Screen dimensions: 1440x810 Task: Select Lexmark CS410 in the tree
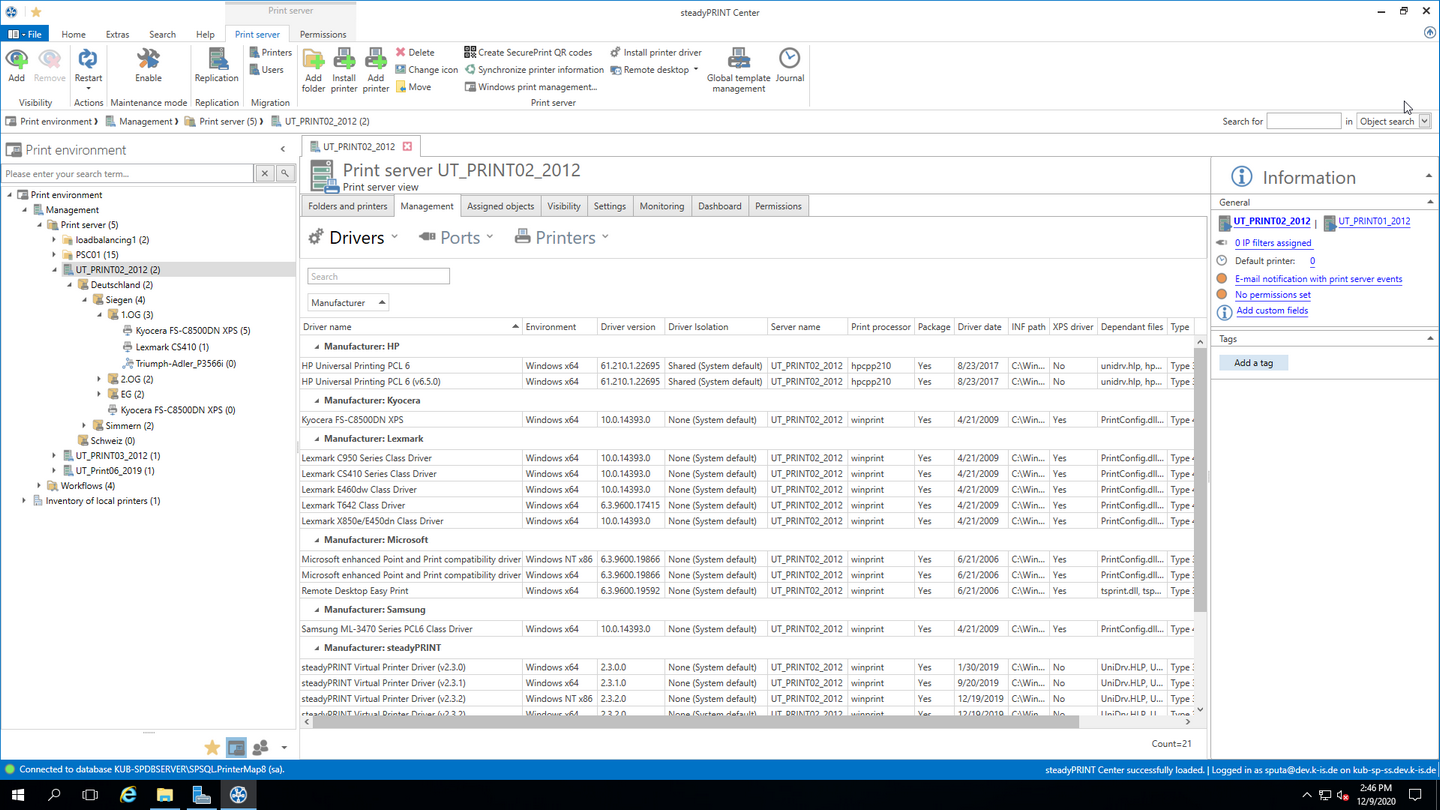pos(172,347)
